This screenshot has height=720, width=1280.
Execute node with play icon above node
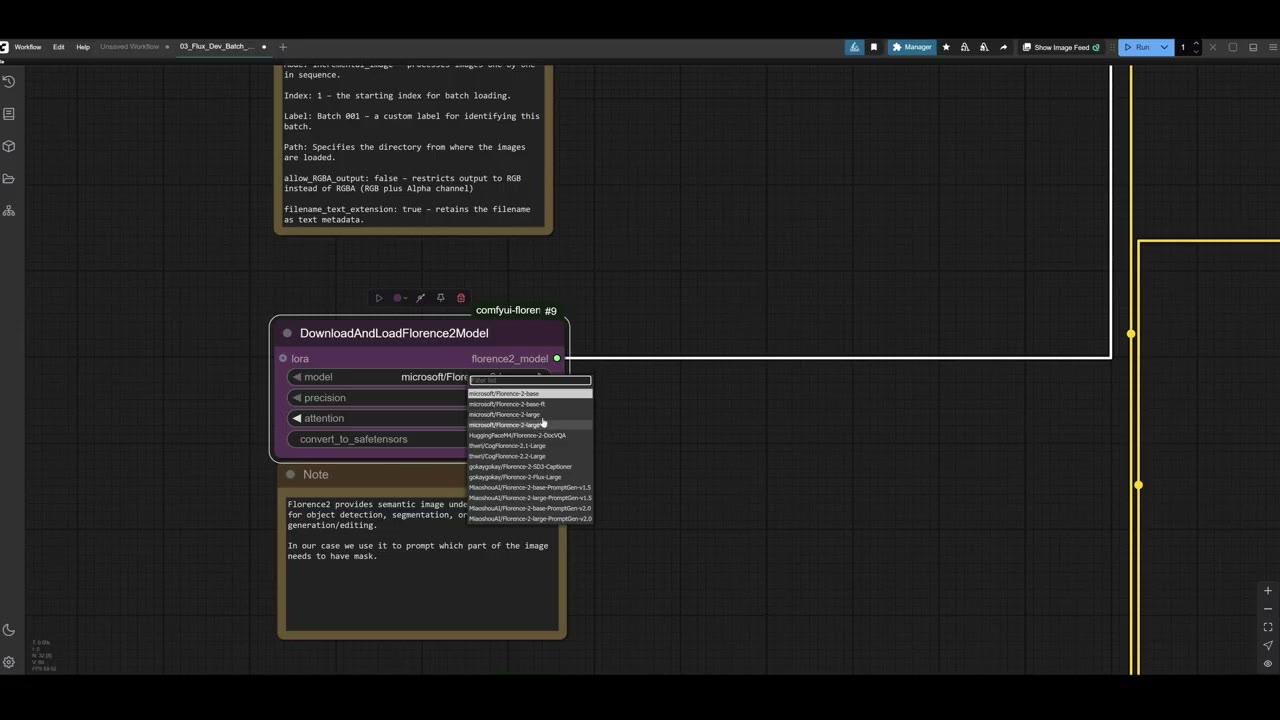[x=378, y=298]
